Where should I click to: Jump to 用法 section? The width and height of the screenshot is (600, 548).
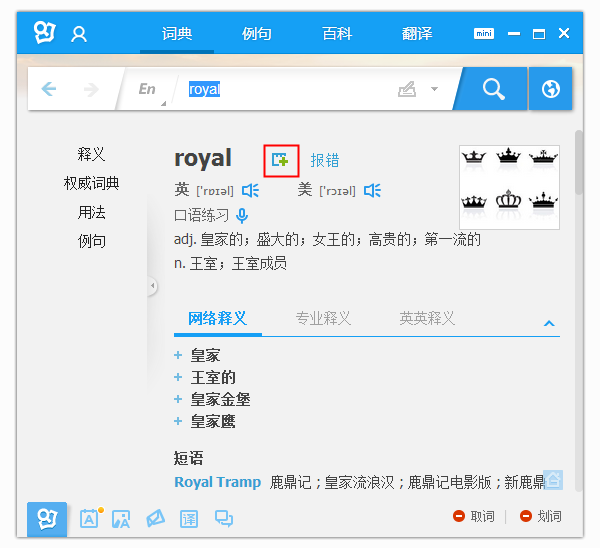pyautogui.click(x=91, y=212)
